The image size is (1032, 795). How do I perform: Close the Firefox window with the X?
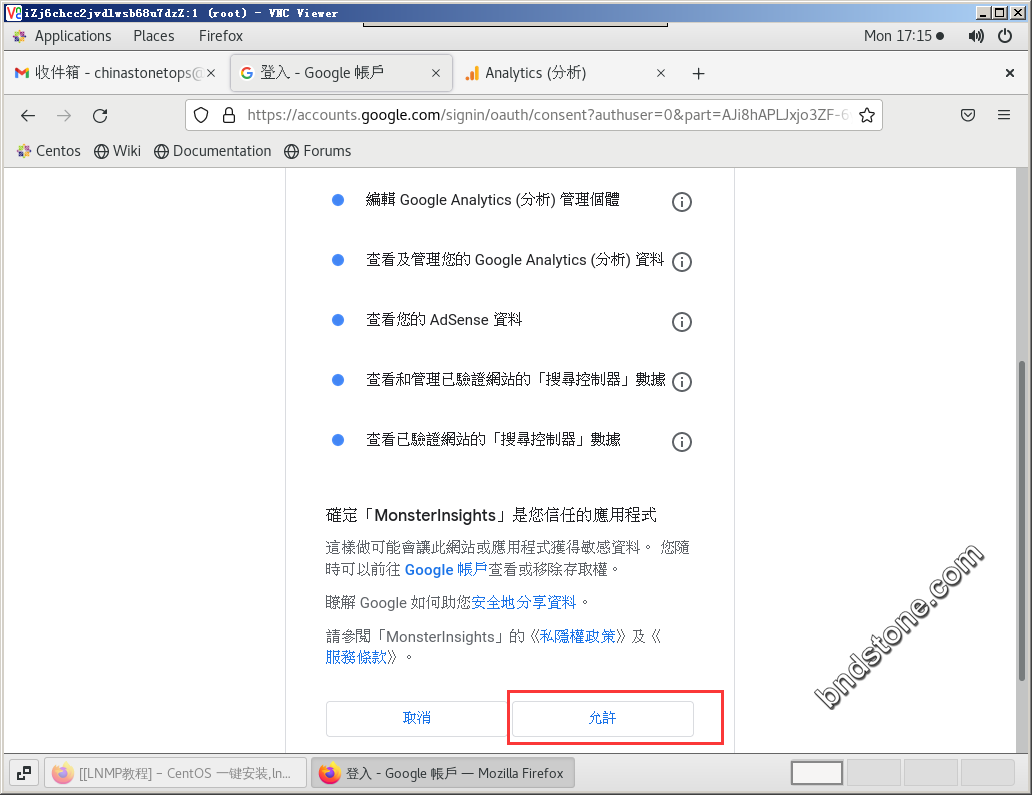(x=1010, y=73)
